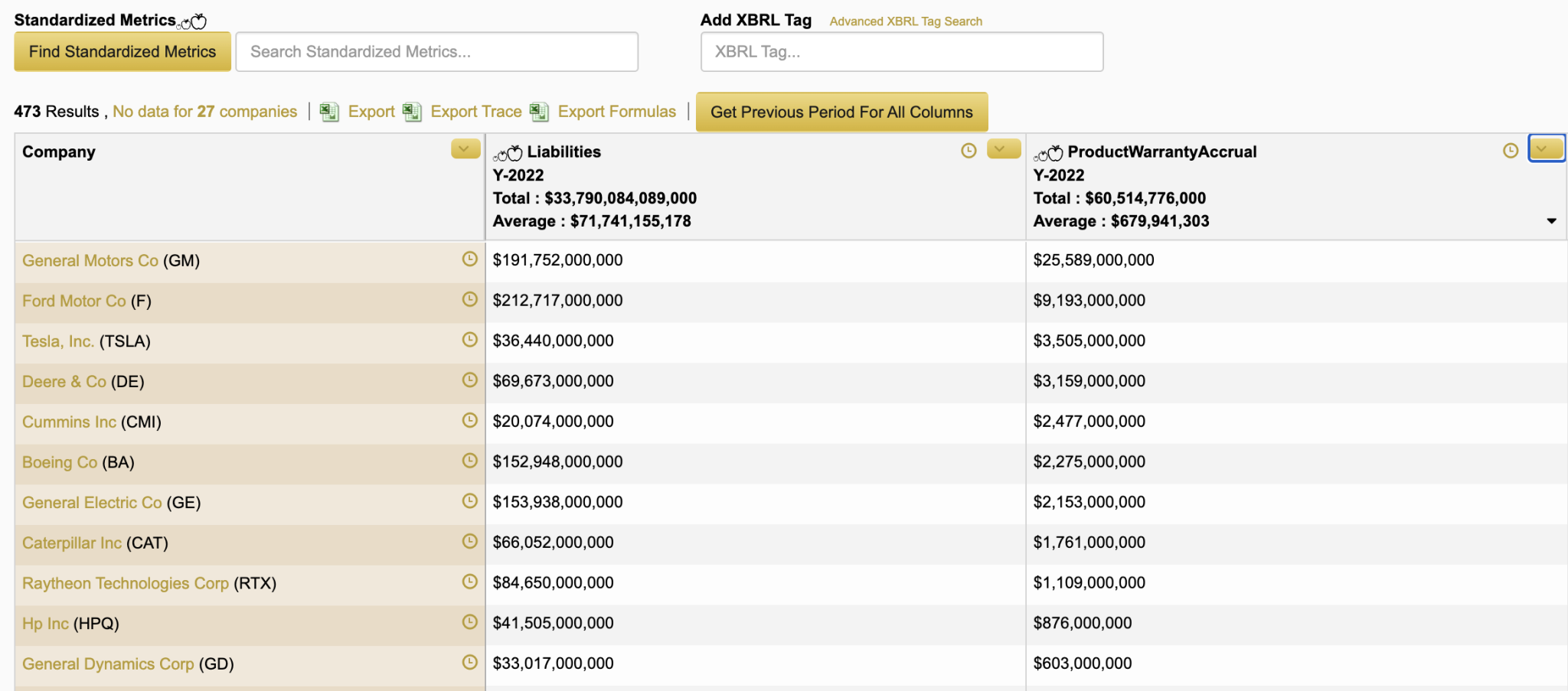The height and width of the screenshot is (691, 1568).
Task: Click the clock icon beside General Motors Co
Action: (469, 259)
